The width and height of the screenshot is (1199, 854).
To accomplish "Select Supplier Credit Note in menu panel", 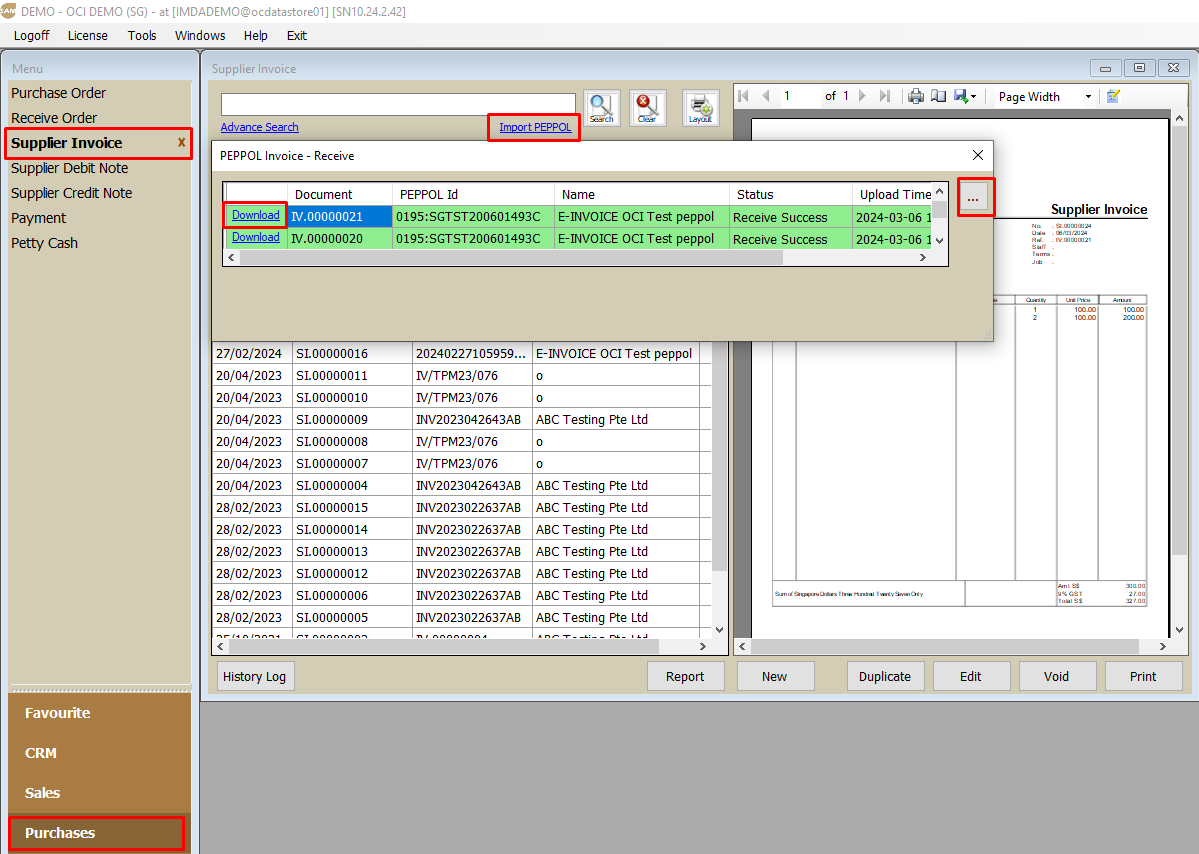I will [71, 193].
